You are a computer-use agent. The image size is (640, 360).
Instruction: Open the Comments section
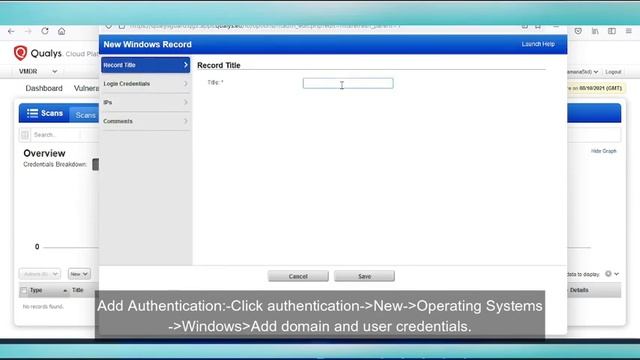pos(145,121)
